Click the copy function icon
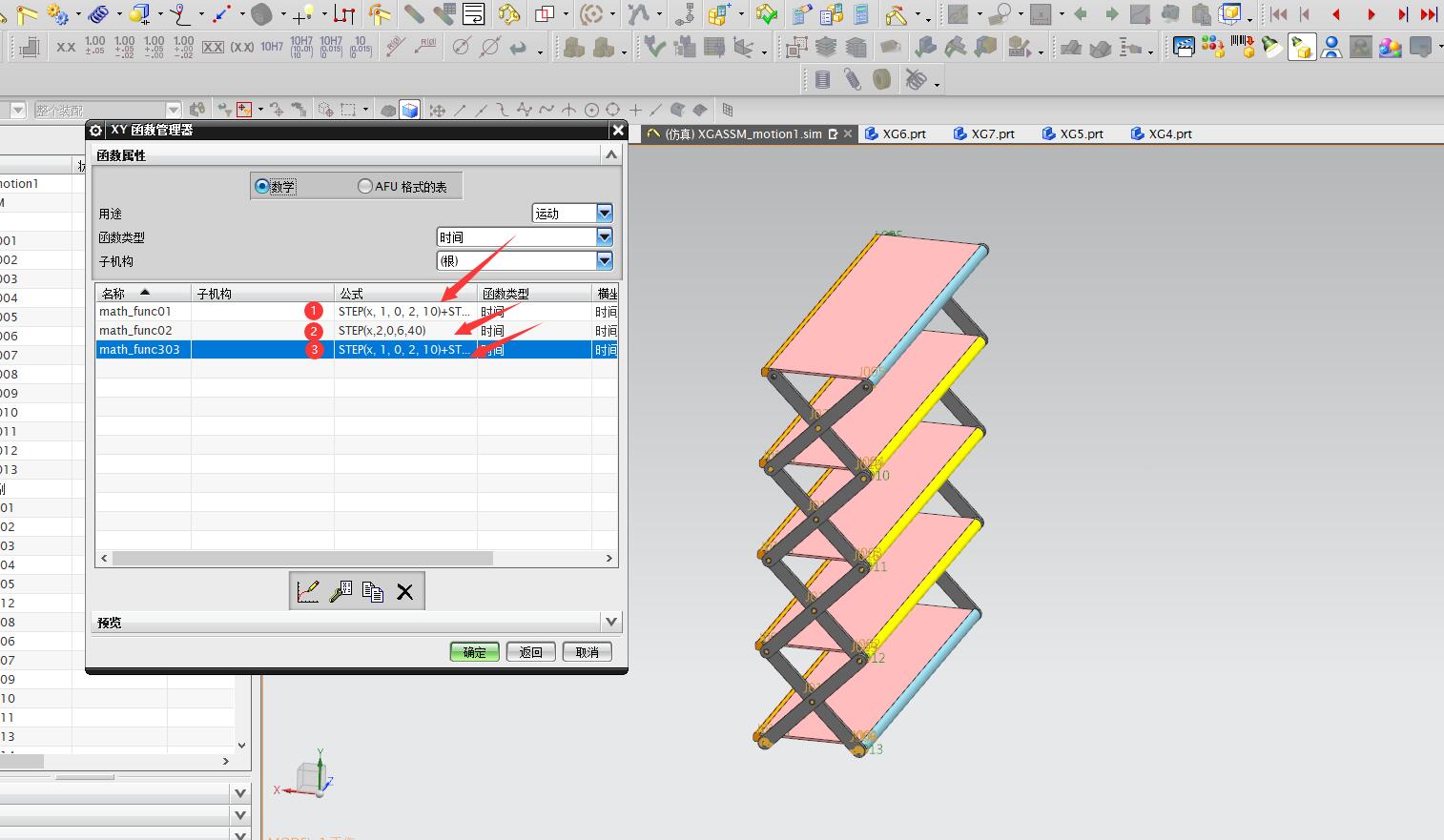 [x=373, y=592]
